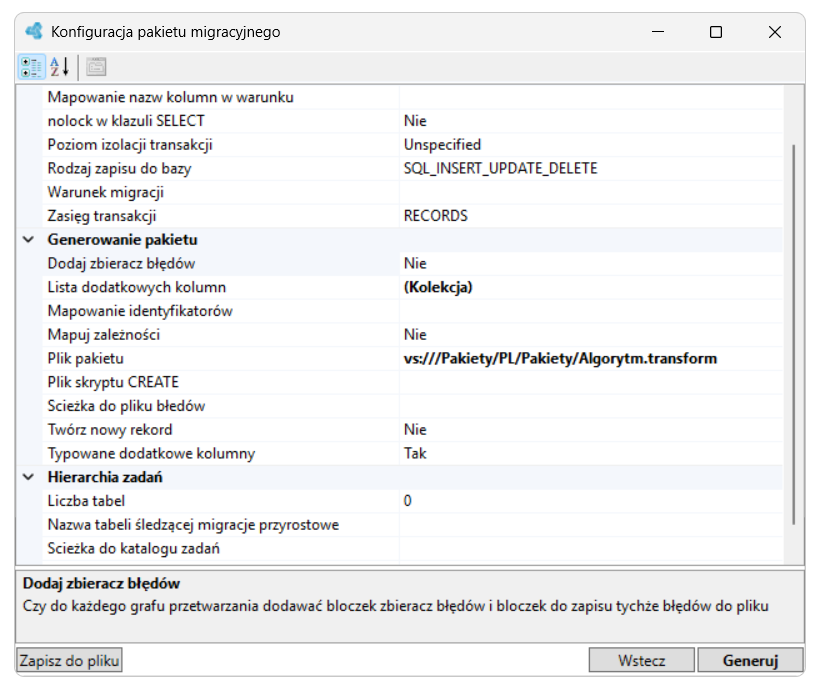Select the Mapowanie nazw kolumn w warunku row

412,98
